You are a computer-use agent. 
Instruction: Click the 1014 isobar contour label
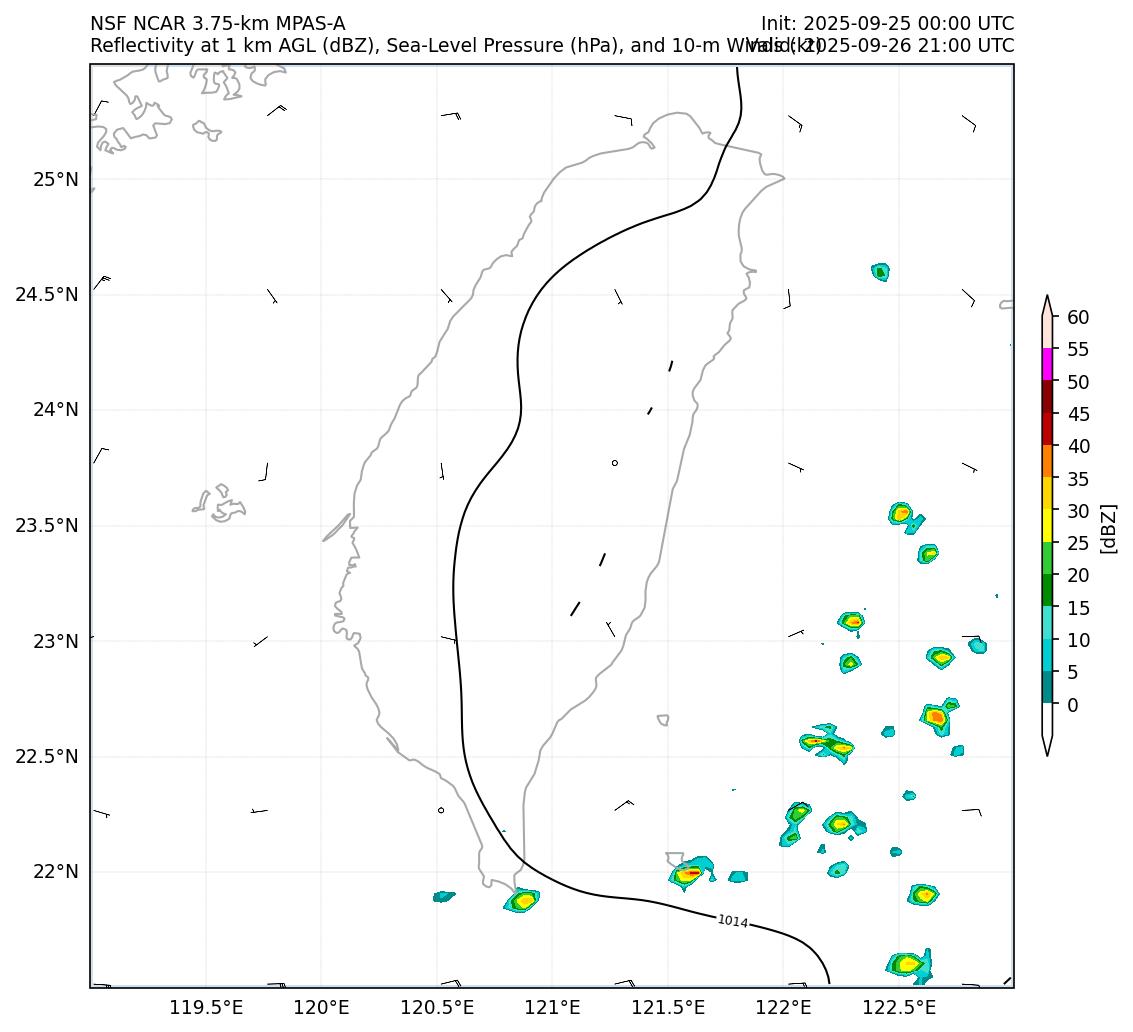[x=733, y=921]
